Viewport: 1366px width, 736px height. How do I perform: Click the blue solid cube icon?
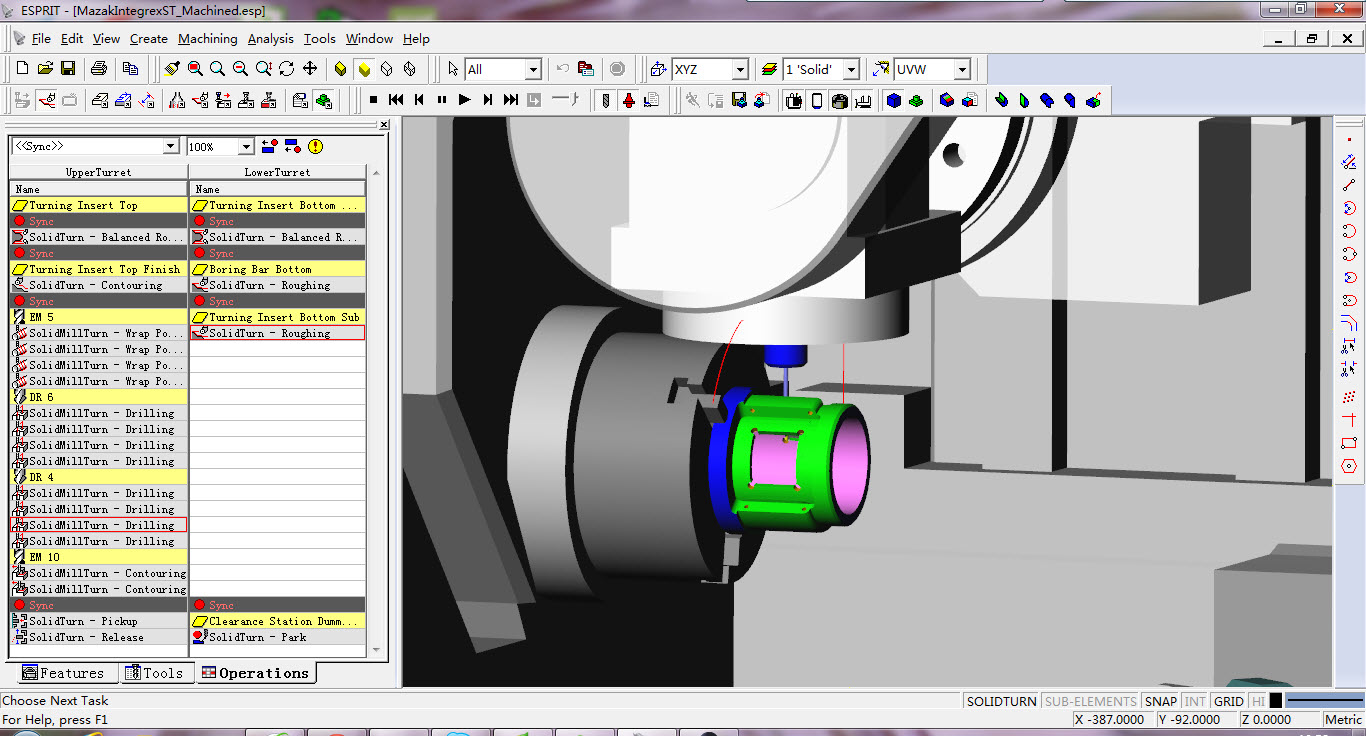point(893,100)
